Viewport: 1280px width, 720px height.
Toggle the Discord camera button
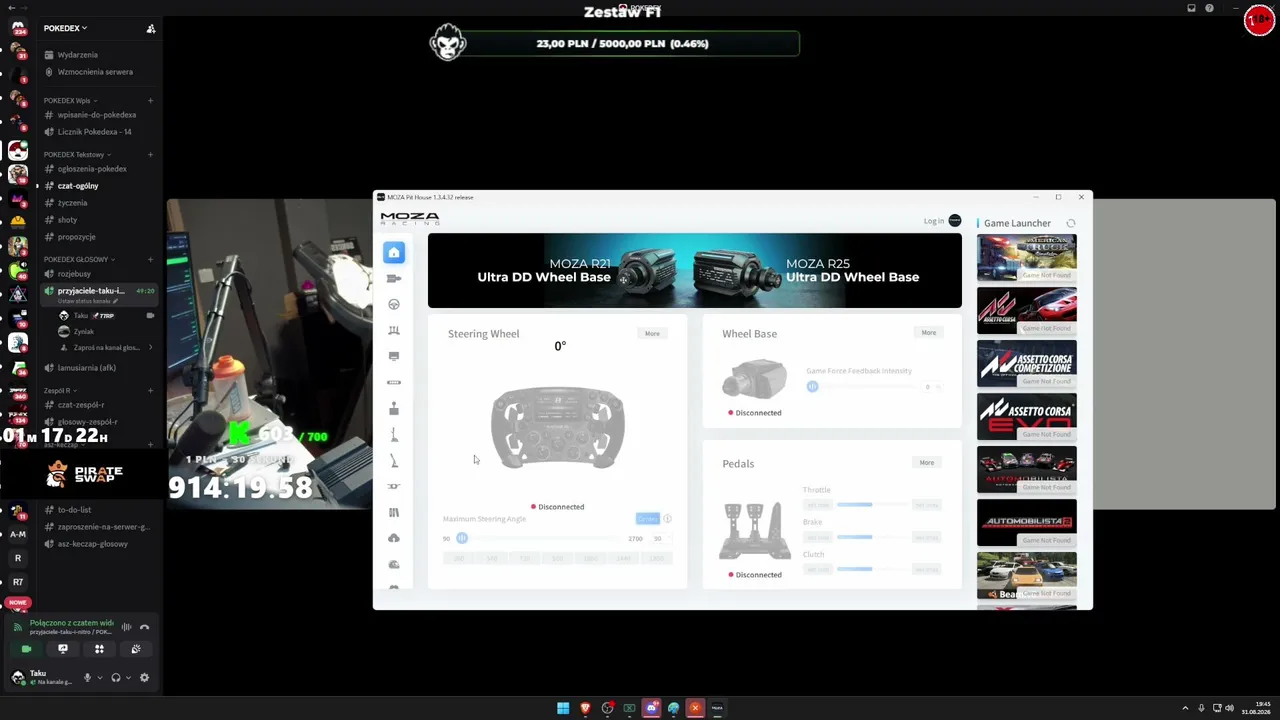(x=26, y=650)
